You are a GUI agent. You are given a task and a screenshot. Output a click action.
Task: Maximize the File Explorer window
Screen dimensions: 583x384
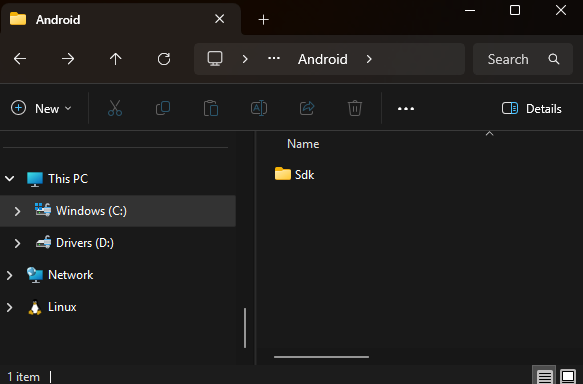coord(515,10)
